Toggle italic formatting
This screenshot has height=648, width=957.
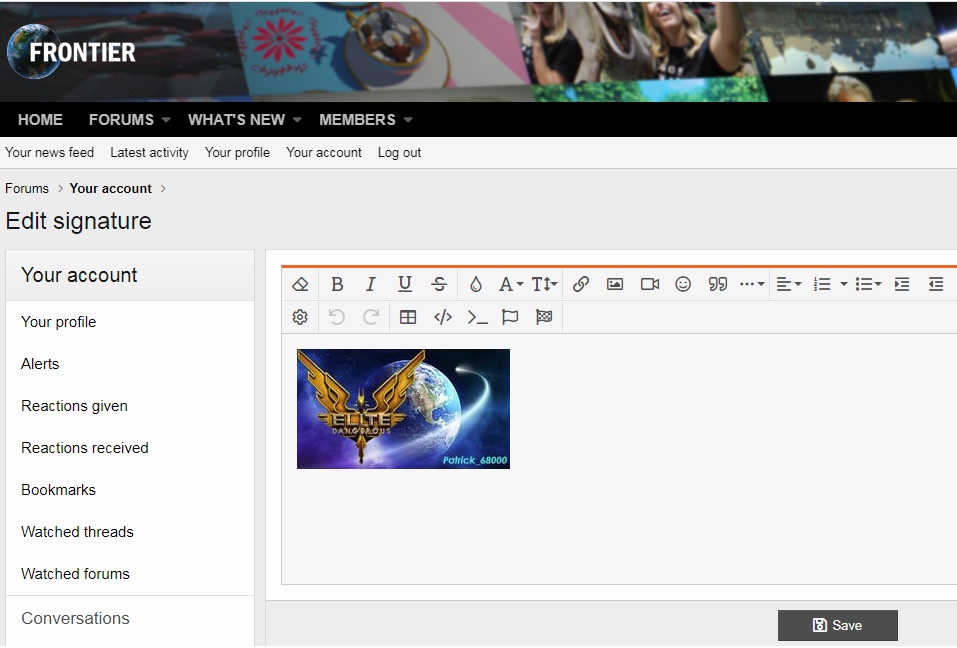point(370,284)
